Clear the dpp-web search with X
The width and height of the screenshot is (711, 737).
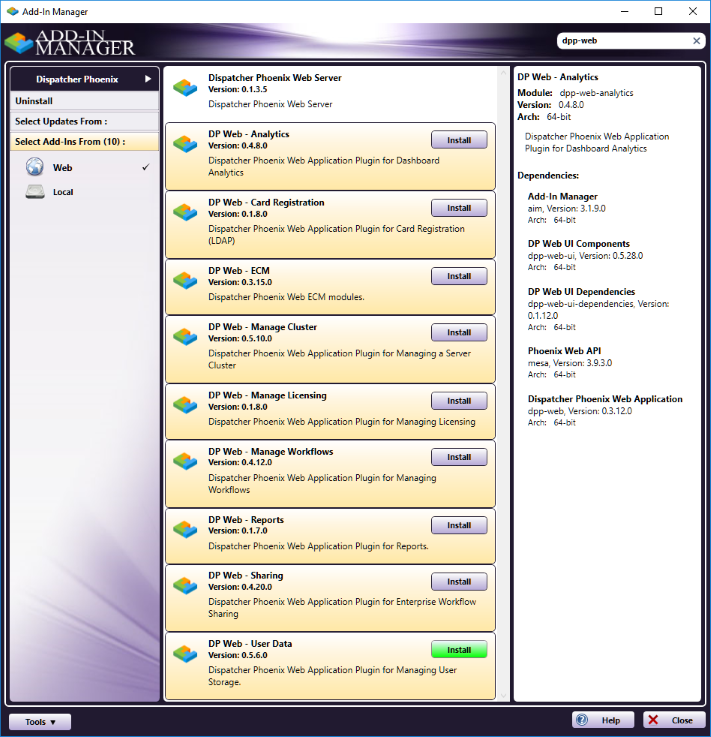pos(696,41)
